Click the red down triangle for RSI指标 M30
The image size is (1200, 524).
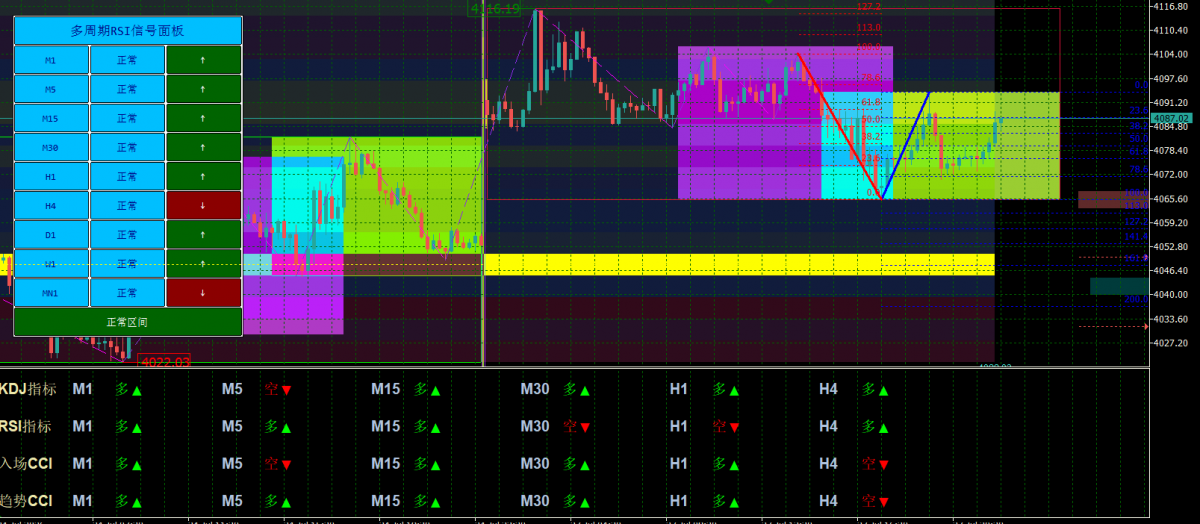pos(584,428)
